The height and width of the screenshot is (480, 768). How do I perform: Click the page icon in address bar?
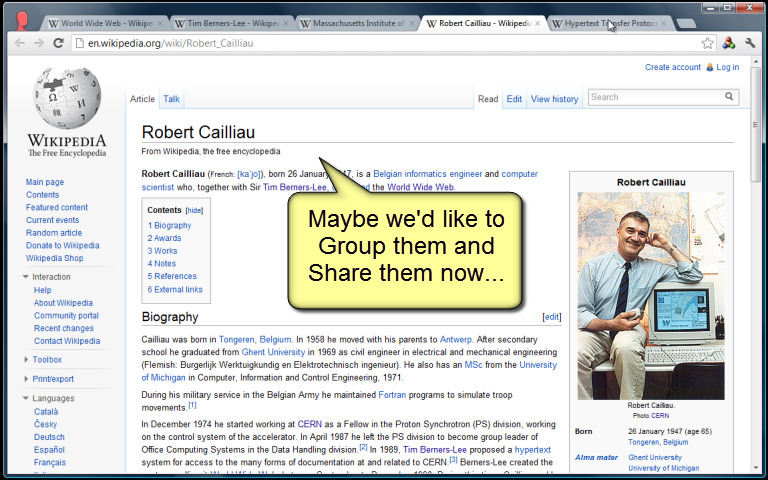coord(79,43)
